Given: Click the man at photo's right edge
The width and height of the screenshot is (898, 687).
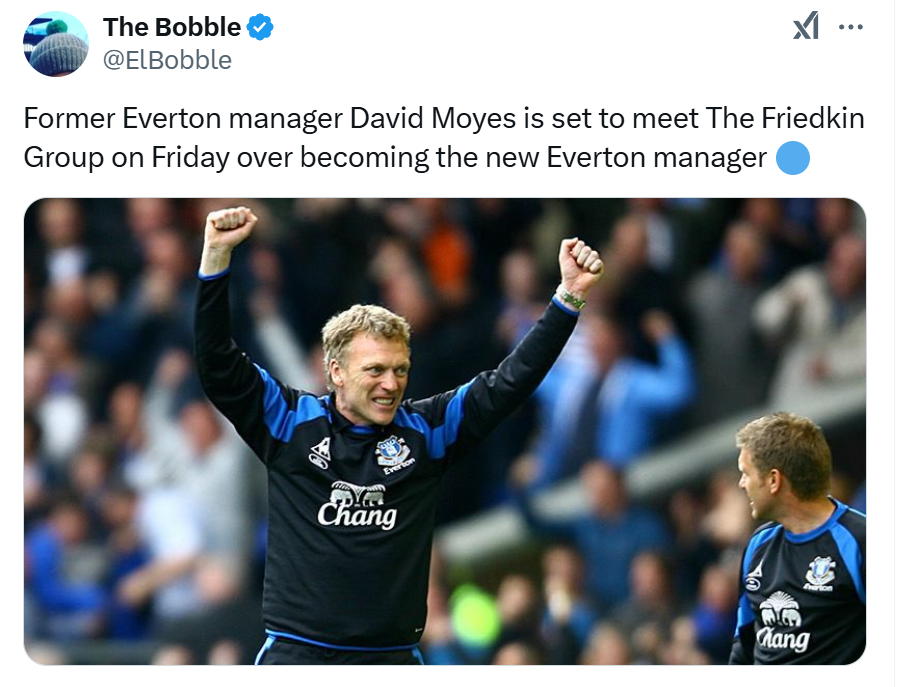Looking at the screenshot, I should click(x=800, y=538).
